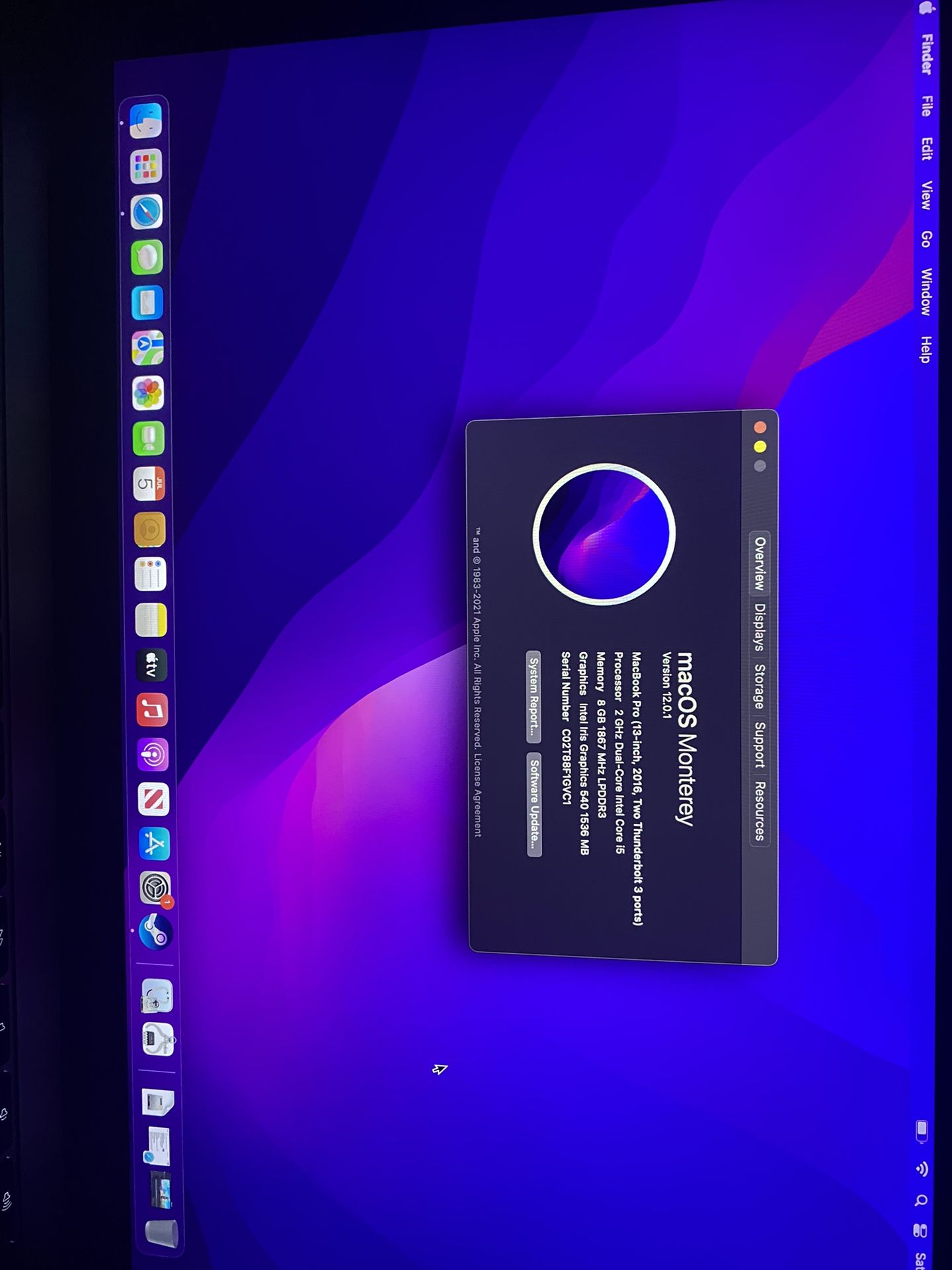This screenshot has height=1270, width=952.
Task: Open Podcasts from the dock
Action: point(153,755)
